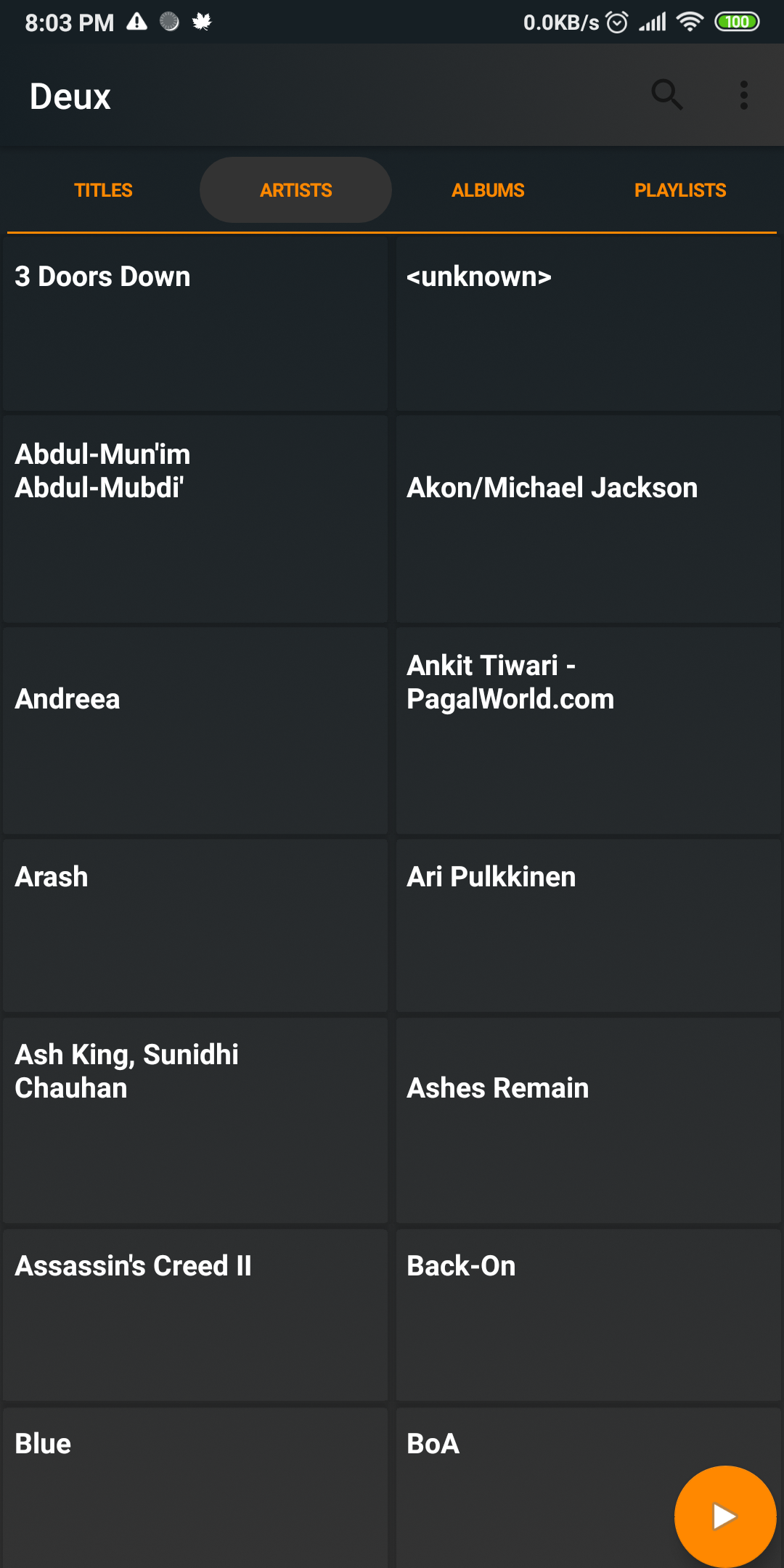Tap the Wi-Fi status icon
This screenshot has height=1568, width=784.
[690, 23]
